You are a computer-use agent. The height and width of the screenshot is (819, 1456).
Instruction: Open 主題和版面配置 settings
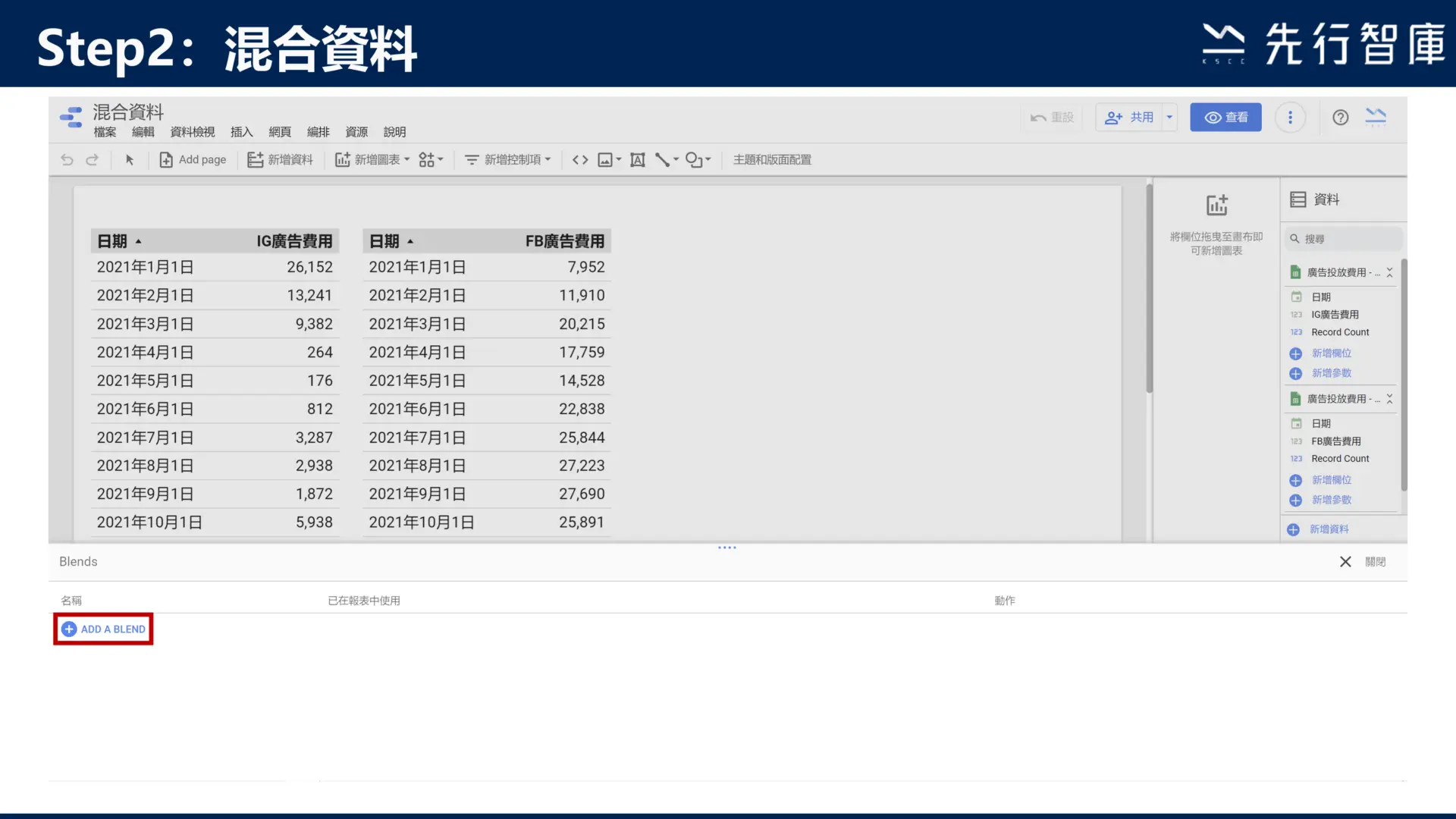pyautogui.click(x=772, y=159)
